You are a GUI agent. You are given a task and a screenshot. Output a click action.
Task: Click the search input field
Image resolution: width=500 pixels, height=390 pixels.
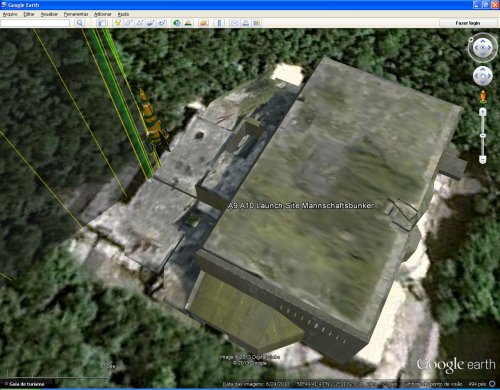pos(35,23)
